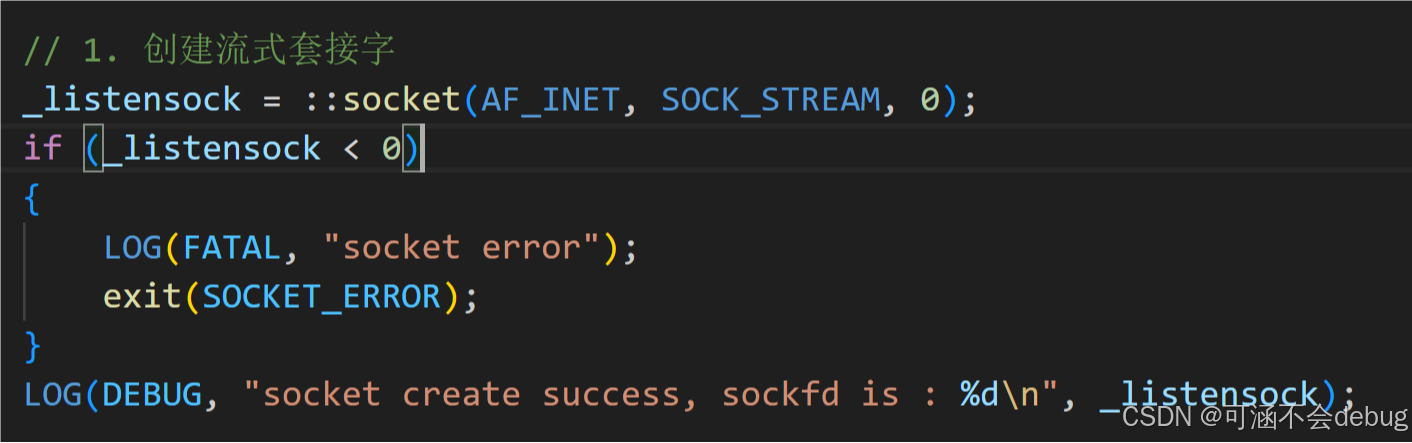
Task: Click the highlighted opening parenthesis after if
Action: pyautogui.click(x=93, y=150)
